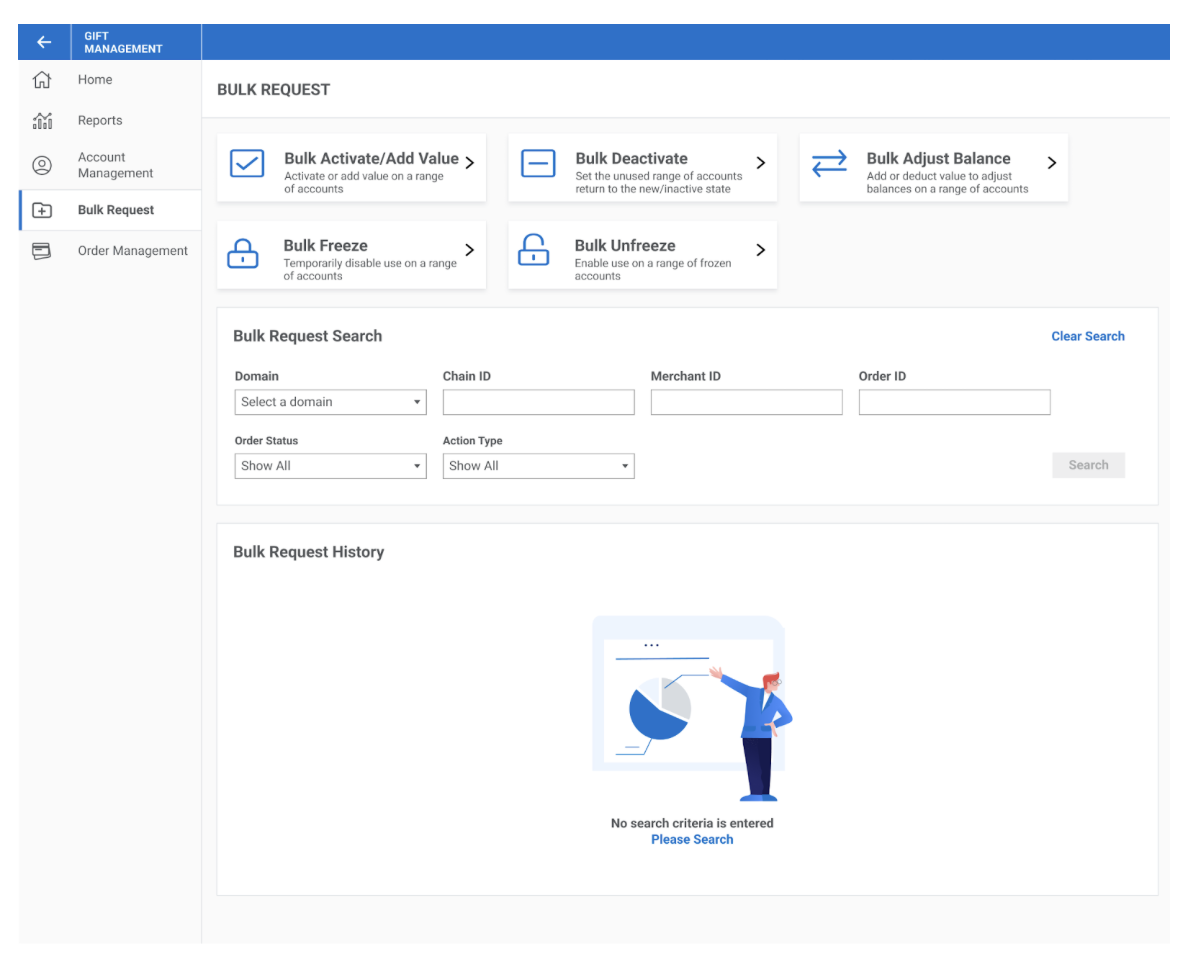Click the back arrow in header
The image size is (1204, 976).
(x=43, y=42)
